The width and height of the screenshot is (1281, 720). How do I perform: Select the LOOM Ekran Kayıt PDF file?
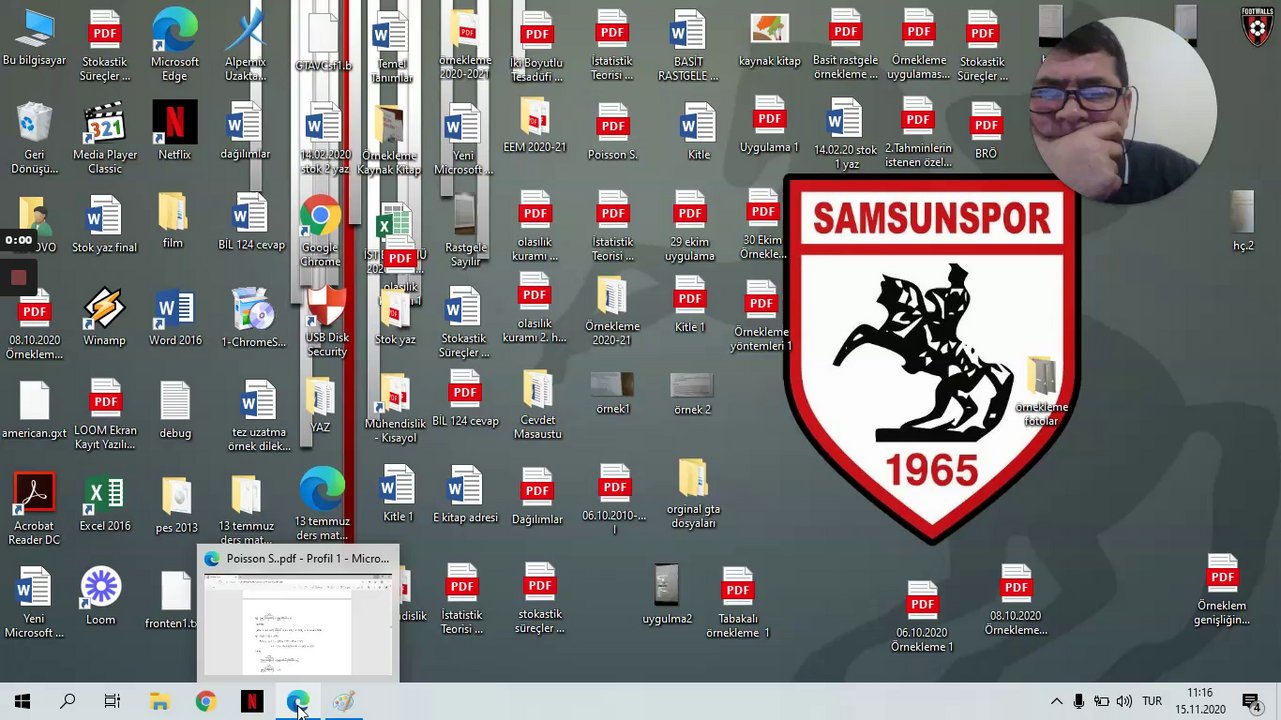[105, 415]
